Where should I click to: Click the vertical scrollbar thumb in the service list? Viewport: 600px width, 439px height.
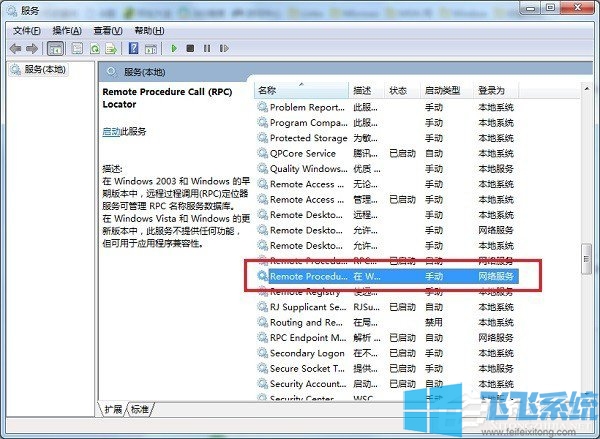click(588, 260)
